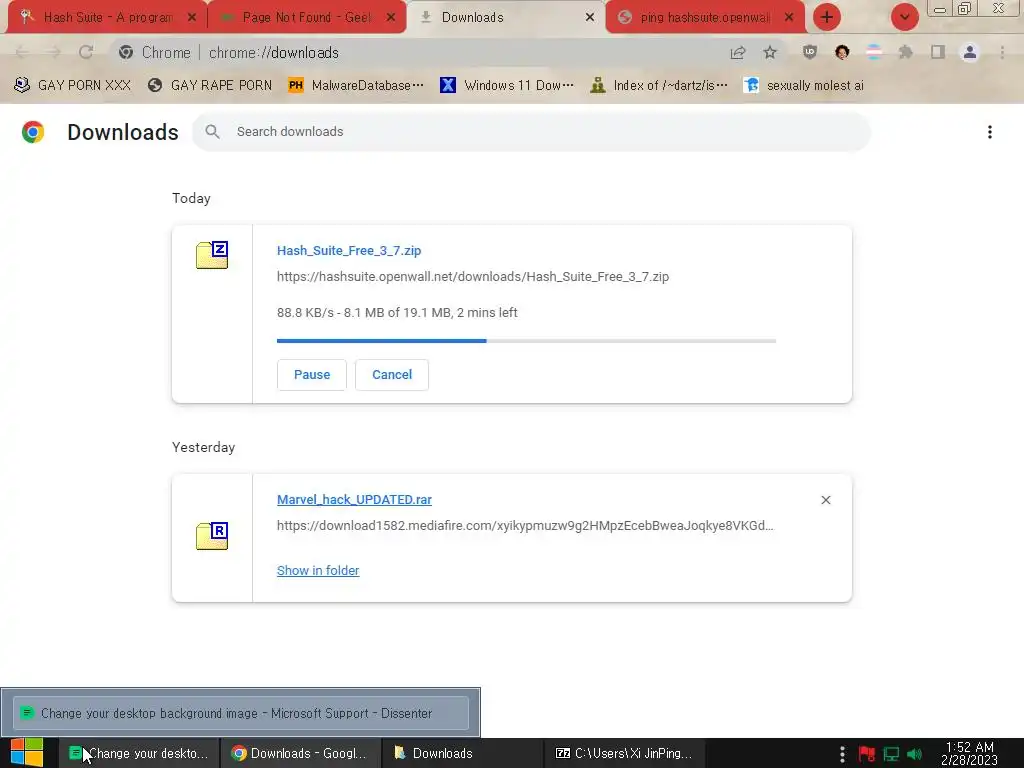Remove Marvel_hack_UPDATED.rar from list
The width and height of the screenshot is (1024, 768).
(825, 500)
